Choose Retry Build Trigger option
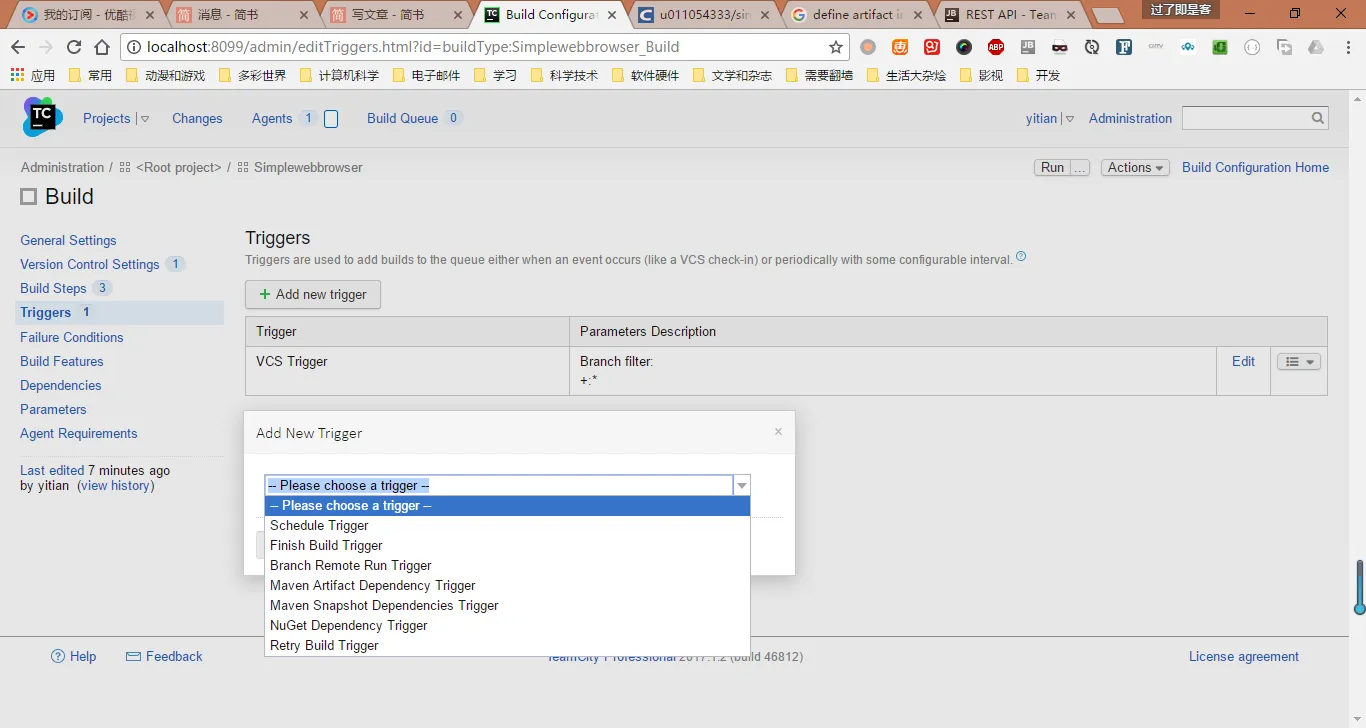The height and width of the screenshot is (728, 1366). pos(507,646)
